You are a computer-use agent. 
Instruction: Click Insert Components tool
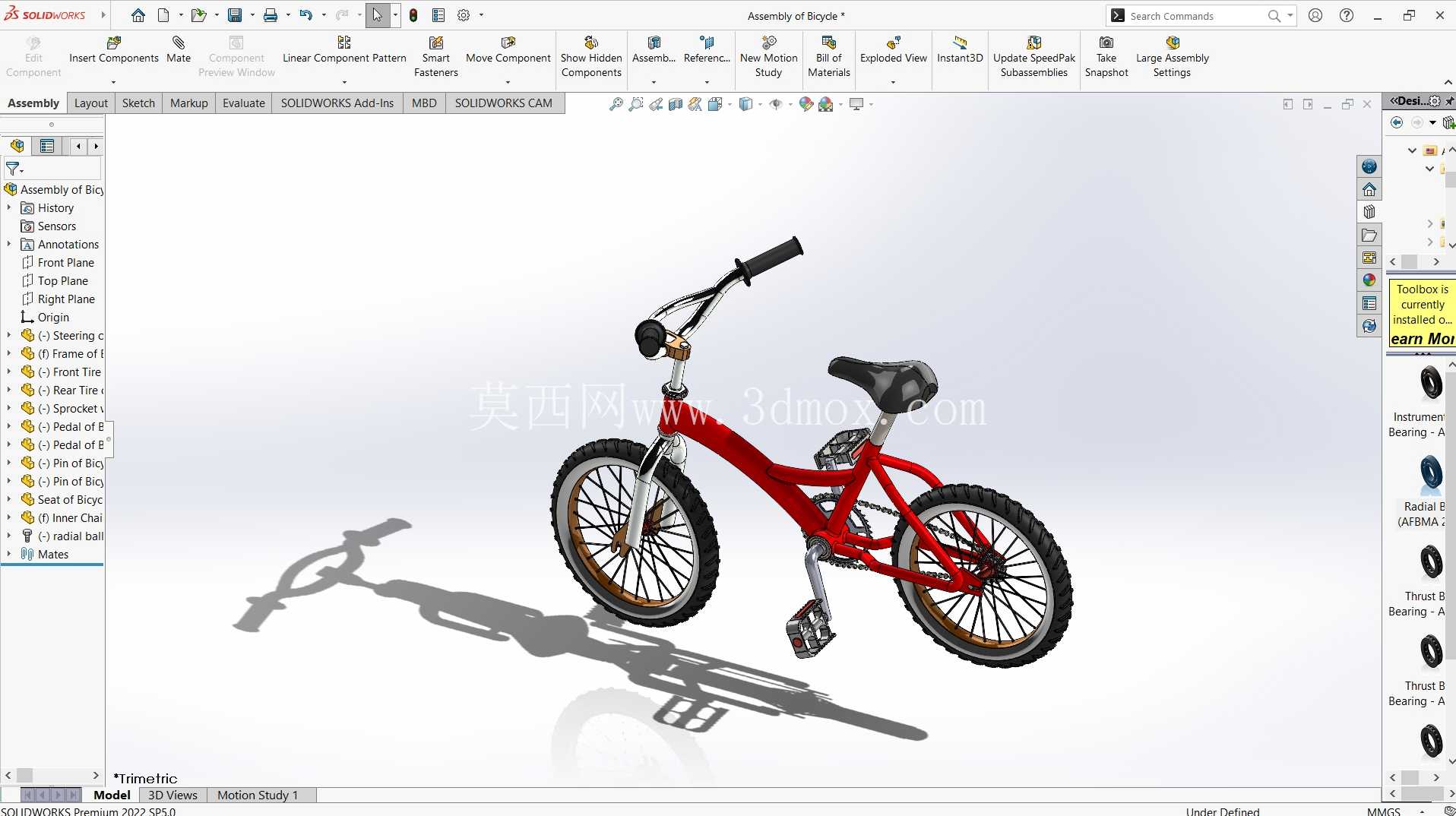[x=114, y=50]
